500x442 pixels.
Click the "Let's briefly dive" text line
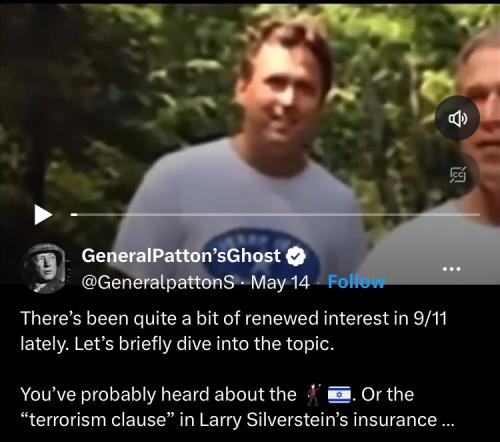177,344
